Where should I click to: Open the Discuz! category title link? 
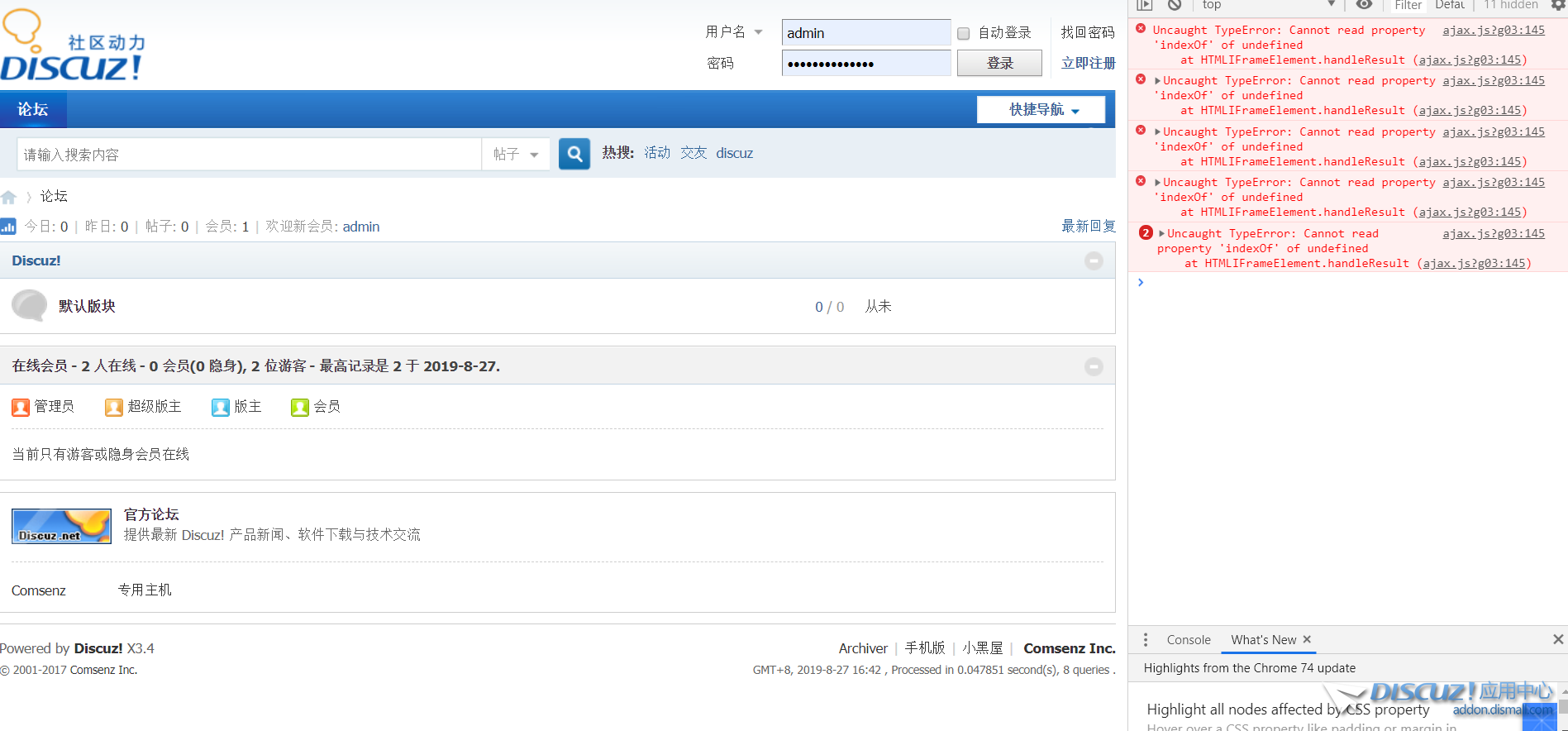36,260
